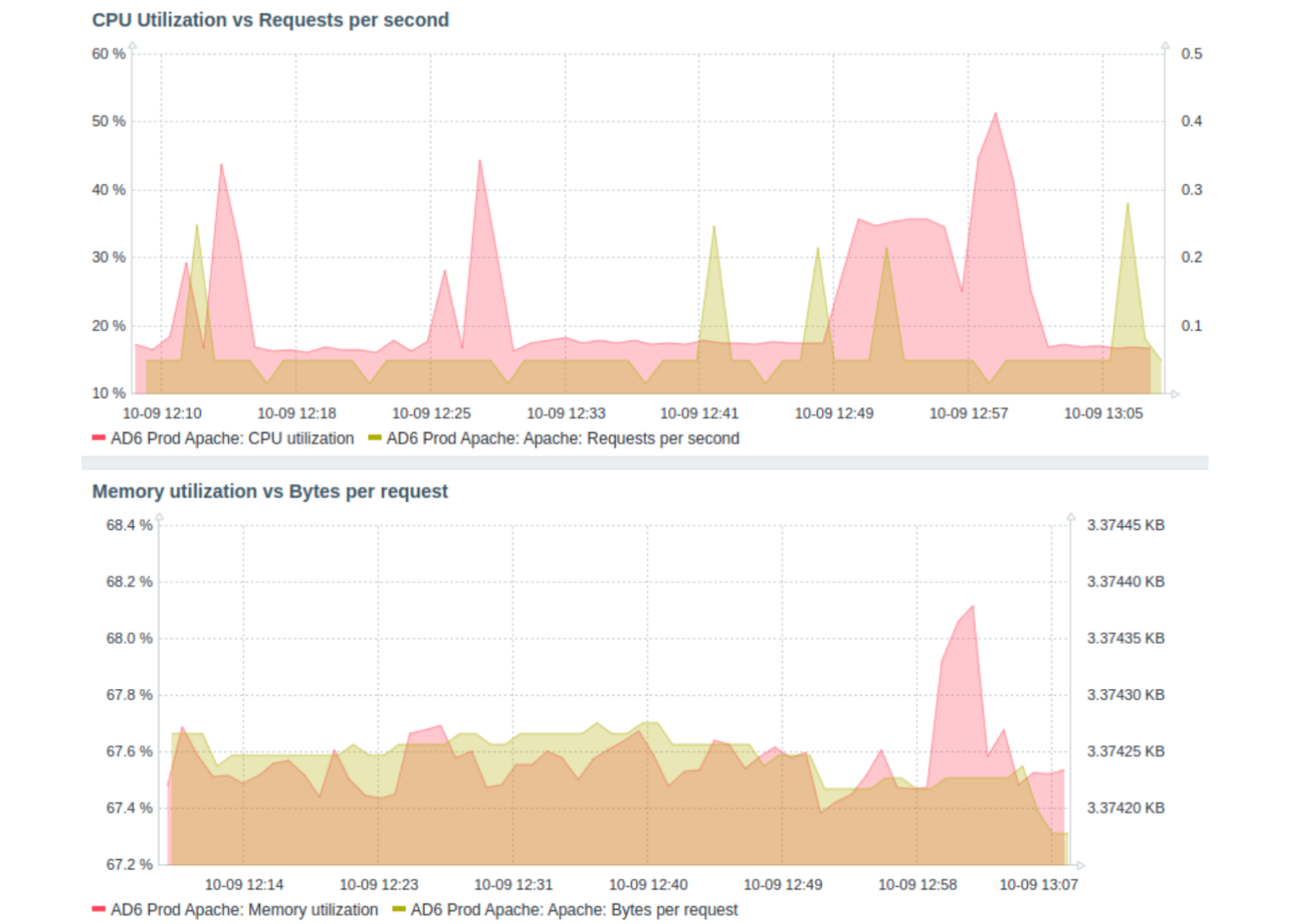Click the '30 %' CPU axis label
1303x924 pixels.
click(x=108, y=257)
